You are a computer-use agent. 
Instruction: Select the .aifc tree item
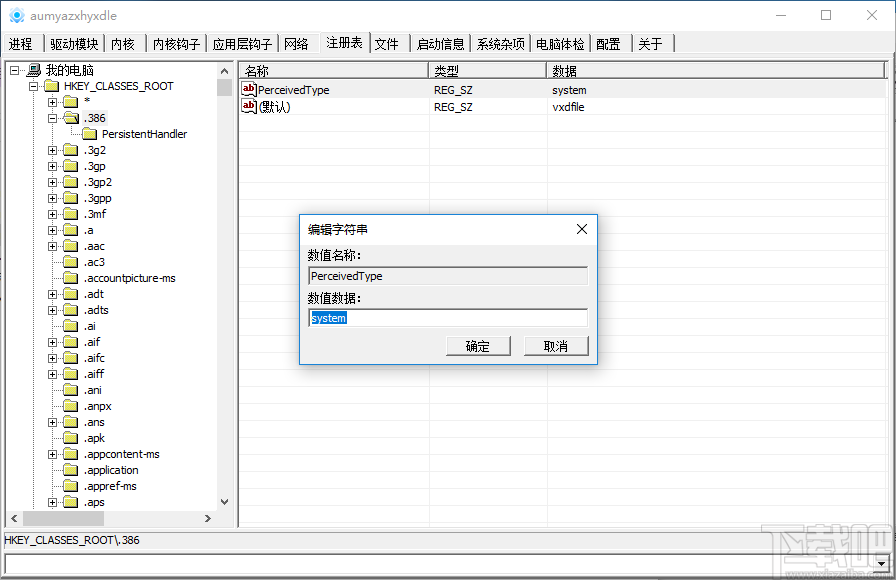click(94, 358)
